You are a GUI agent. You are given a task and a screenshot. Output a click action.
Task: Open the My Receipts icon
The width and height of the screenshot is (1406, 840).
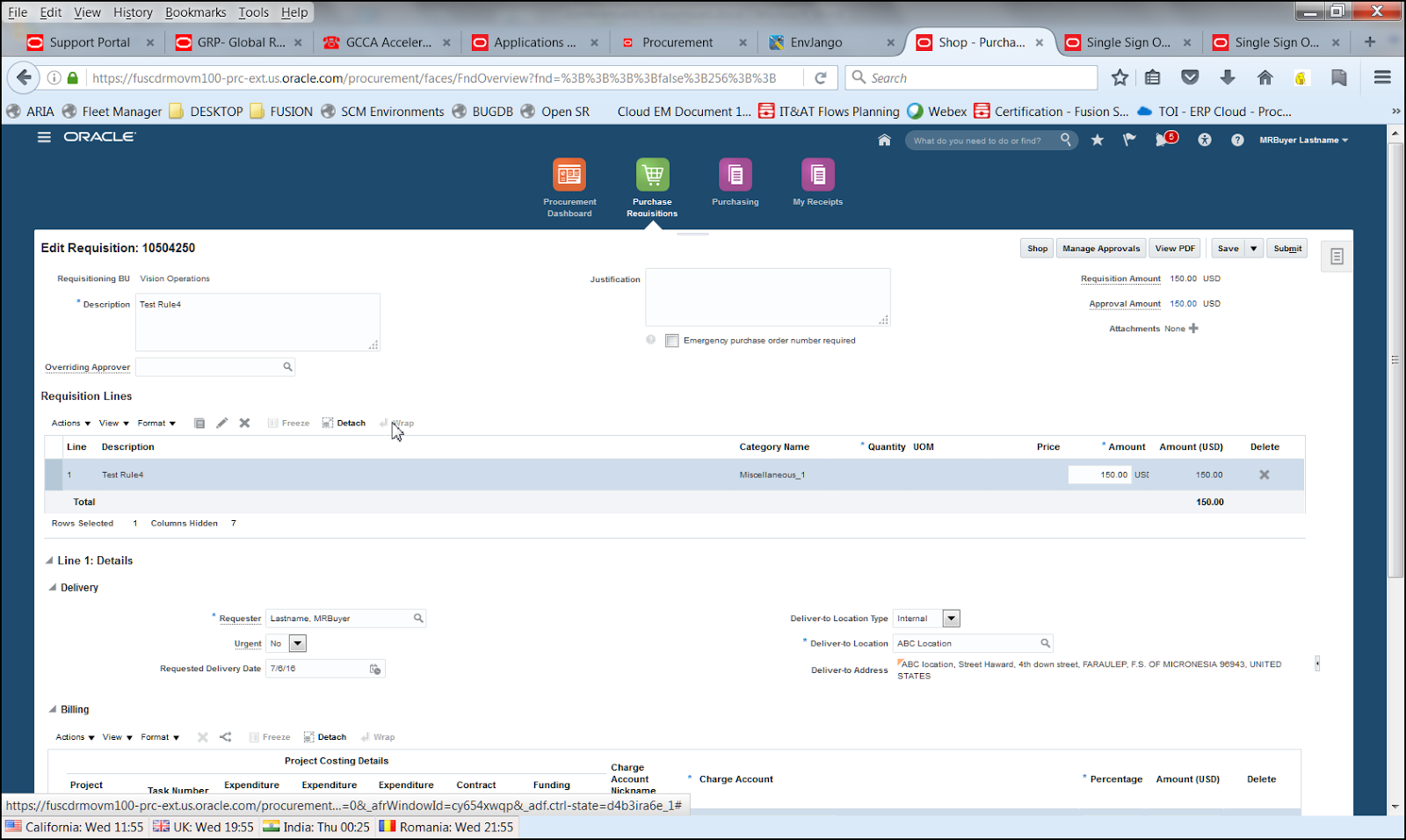click(x=816, y=175)
